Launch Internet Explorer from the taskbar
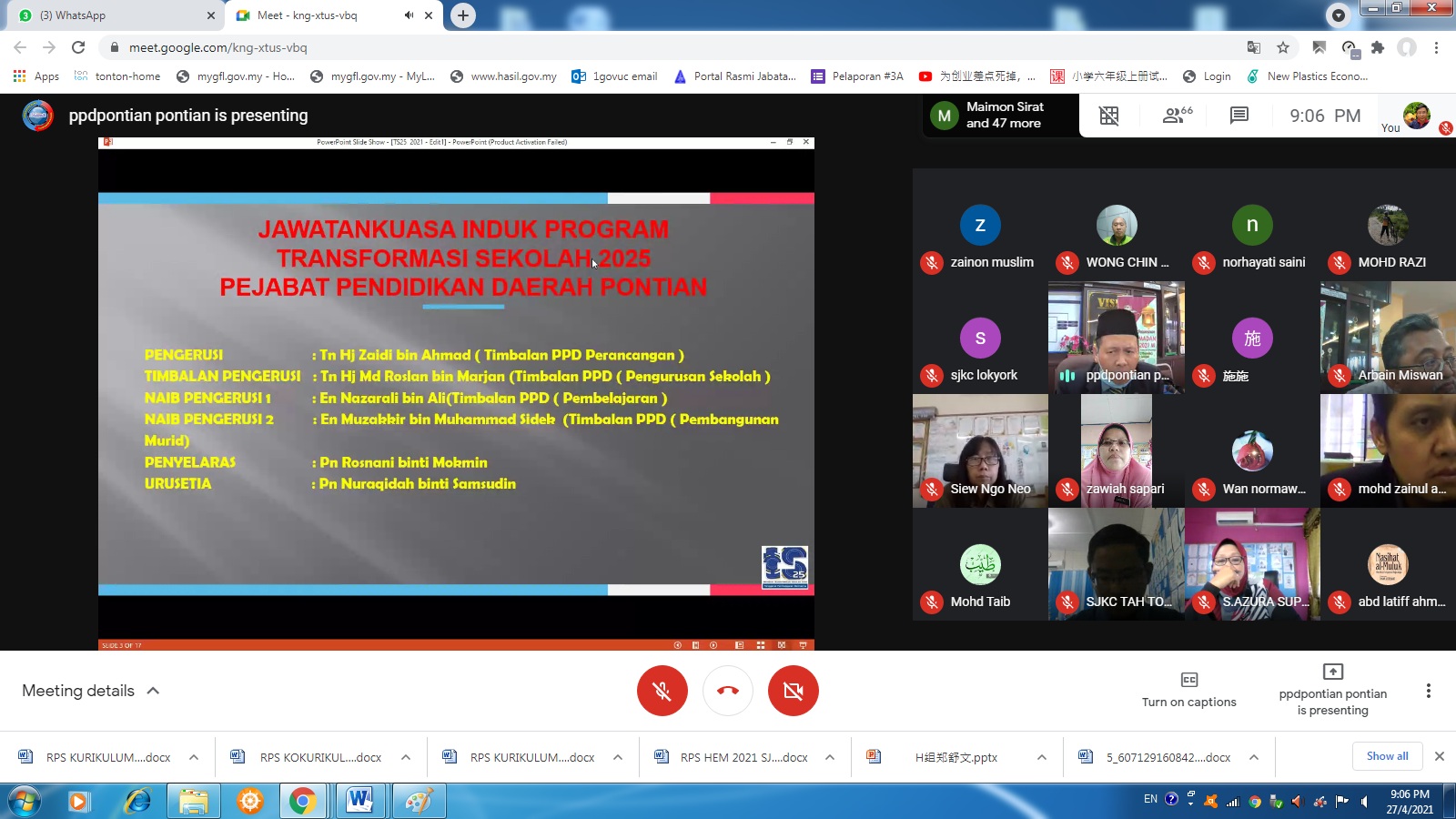The height and width of the screenshot is (819, 1456). [x=136, y=802]
